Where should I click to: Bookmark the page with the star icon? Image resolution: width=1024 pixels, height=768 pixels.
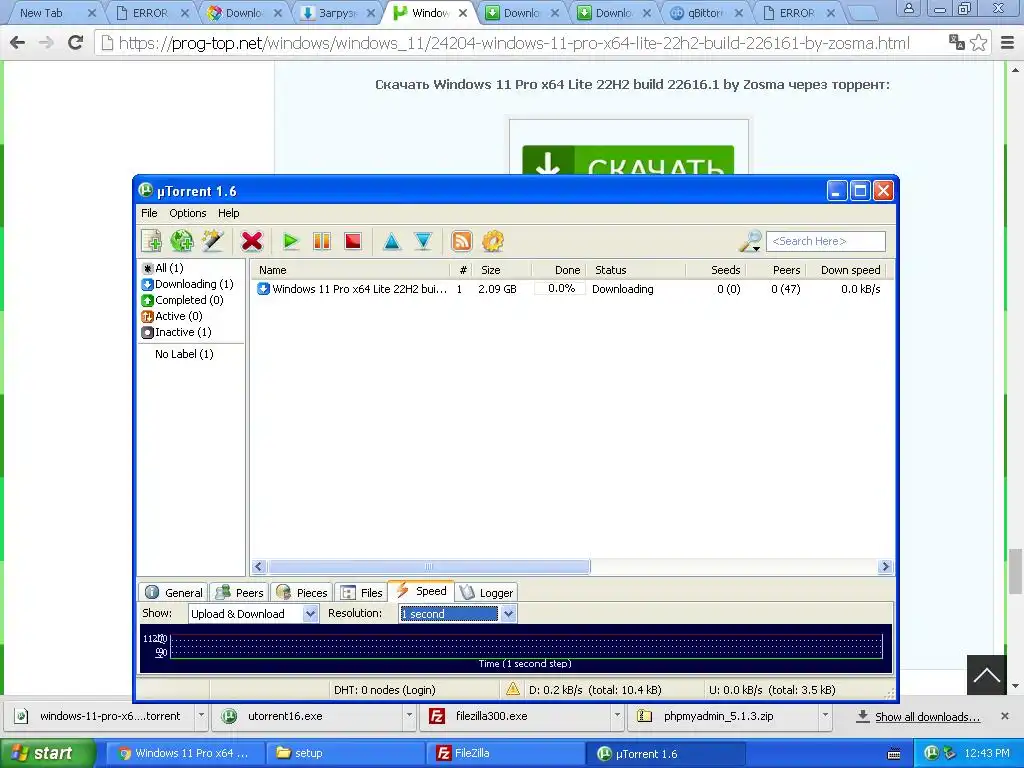tap(979, 43)
